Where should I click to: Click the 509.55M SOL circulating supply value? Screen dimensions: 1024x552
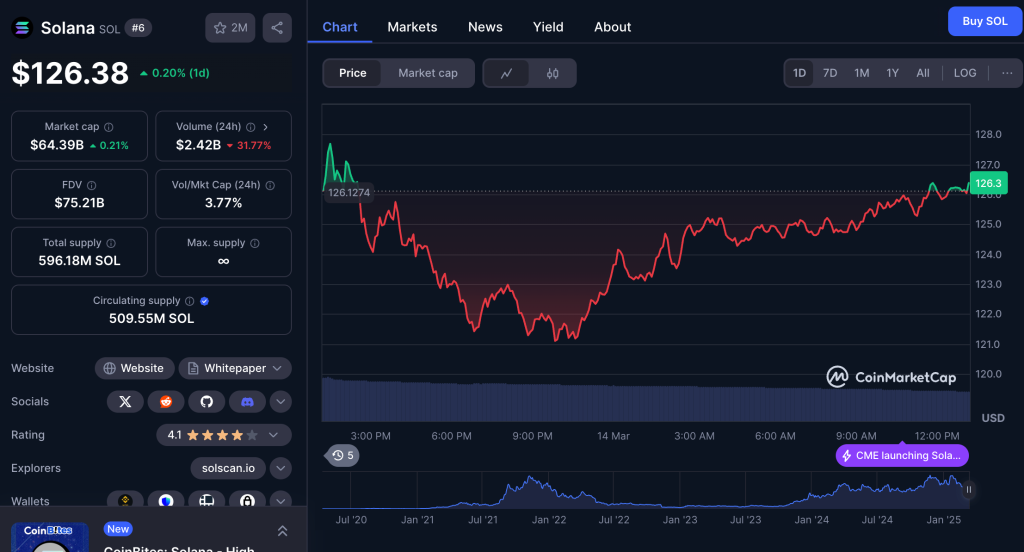[x=152, y=319]
